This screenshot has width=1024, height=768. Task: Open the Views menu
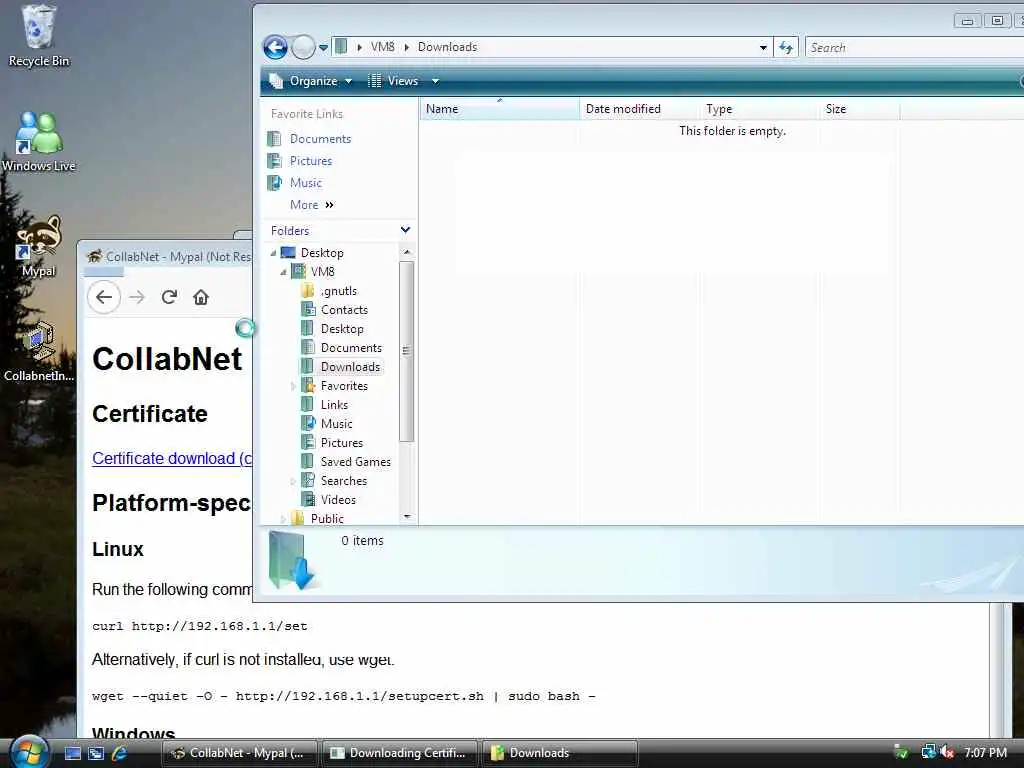pos(394,81)
